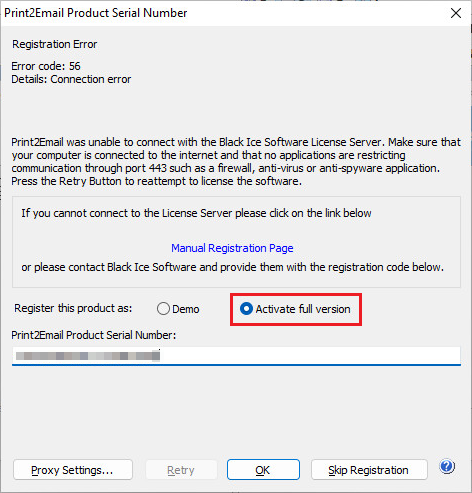
Task: Click the dialog title bar text
Action: [96, 13]
